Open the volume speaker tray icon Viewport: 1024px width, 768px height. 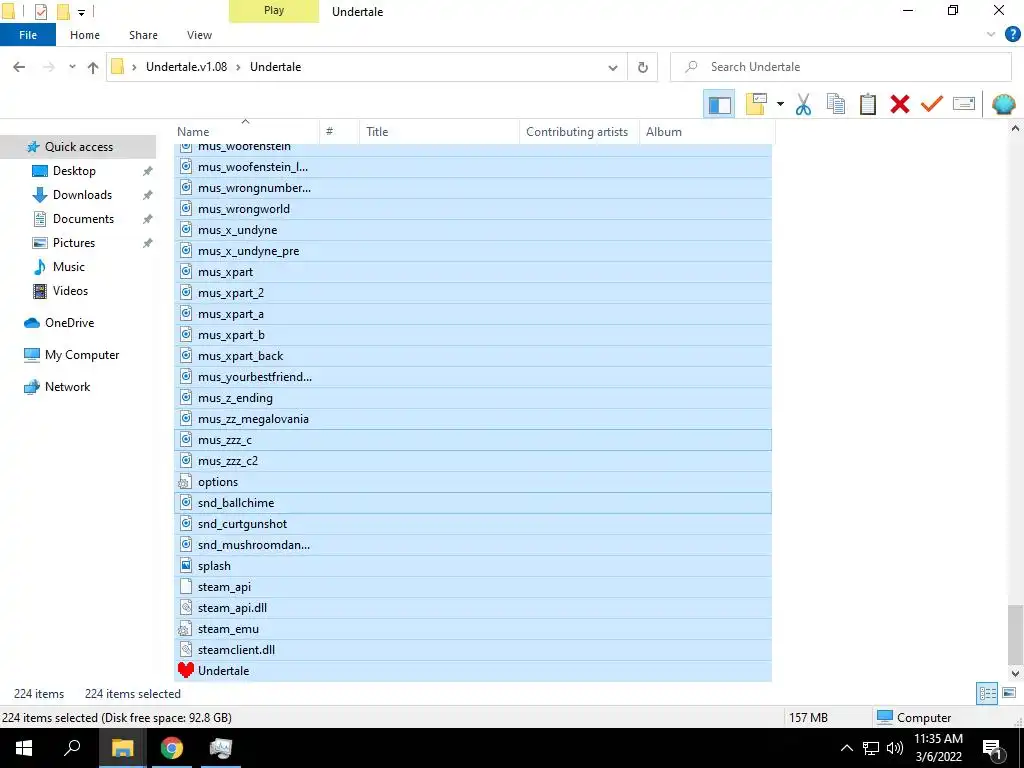pos(895,748)
